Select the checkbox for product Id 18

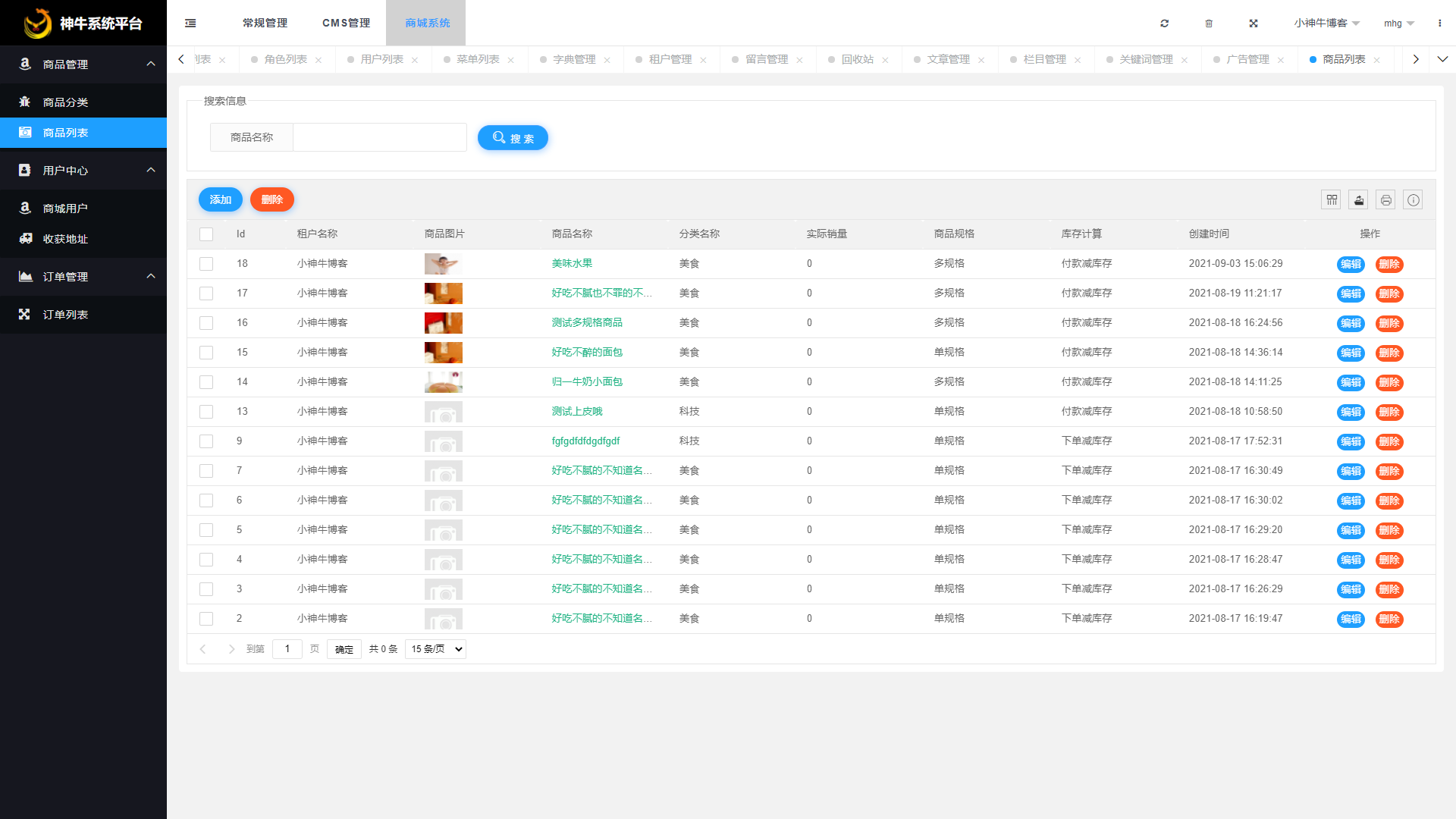[x=206, y=264]
